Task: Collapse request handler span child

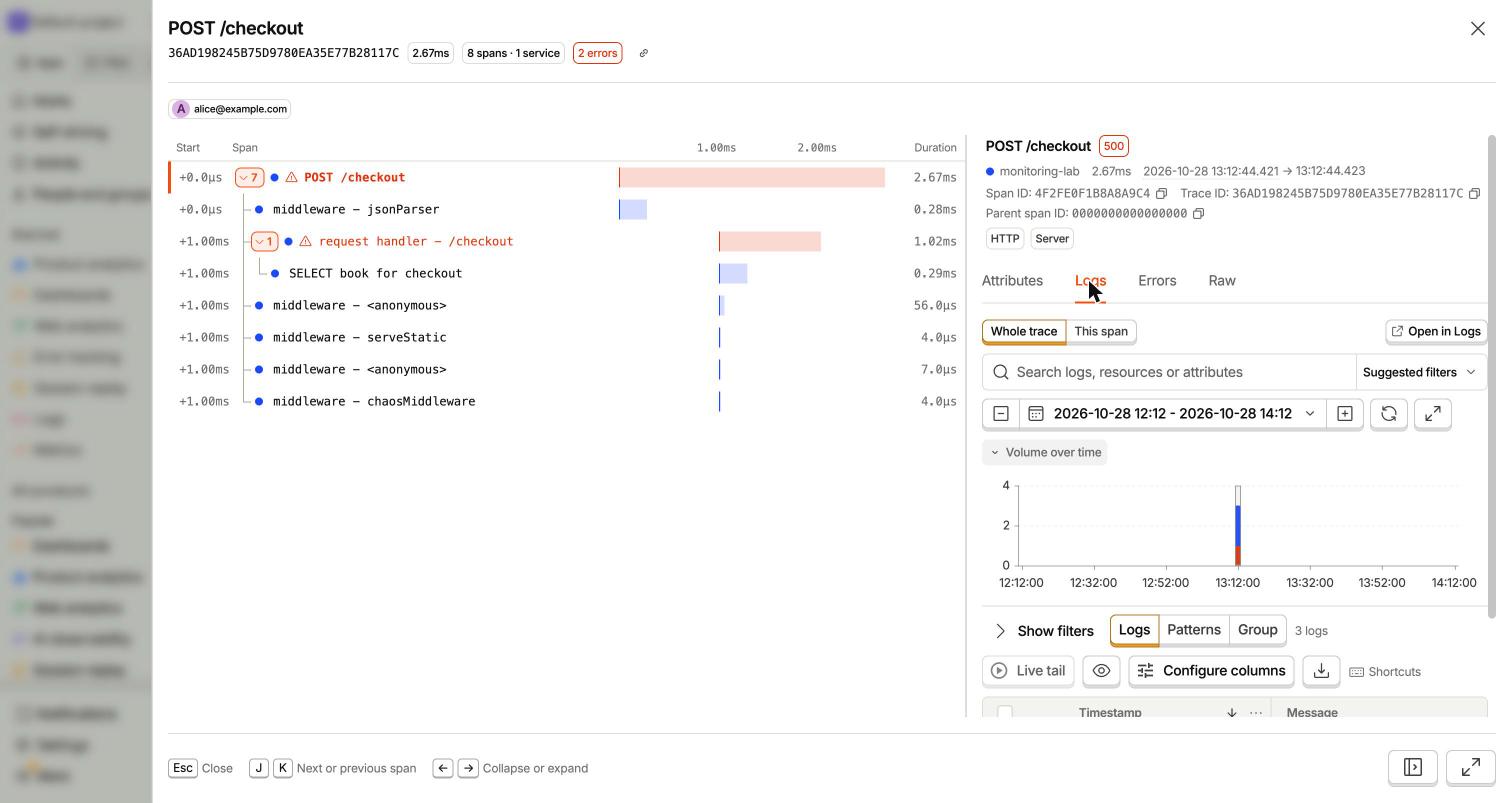Action: (x=264, y=241)
